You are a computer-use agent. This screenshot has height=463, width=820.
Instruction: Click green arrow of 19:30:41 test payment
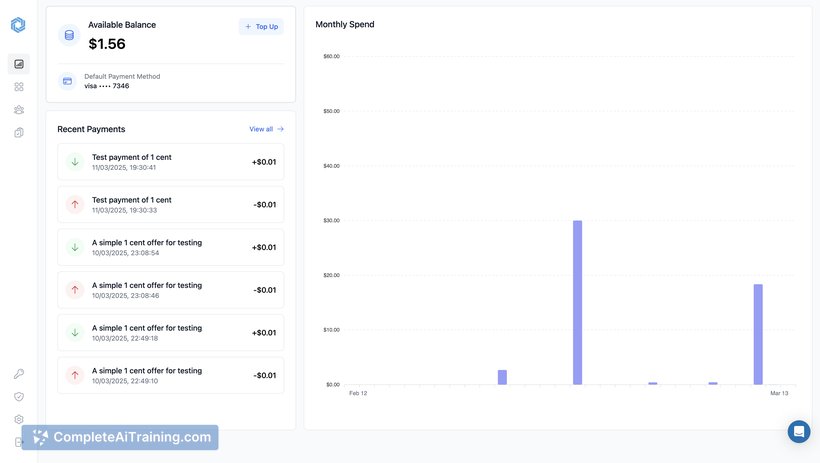tap(75, 162)
